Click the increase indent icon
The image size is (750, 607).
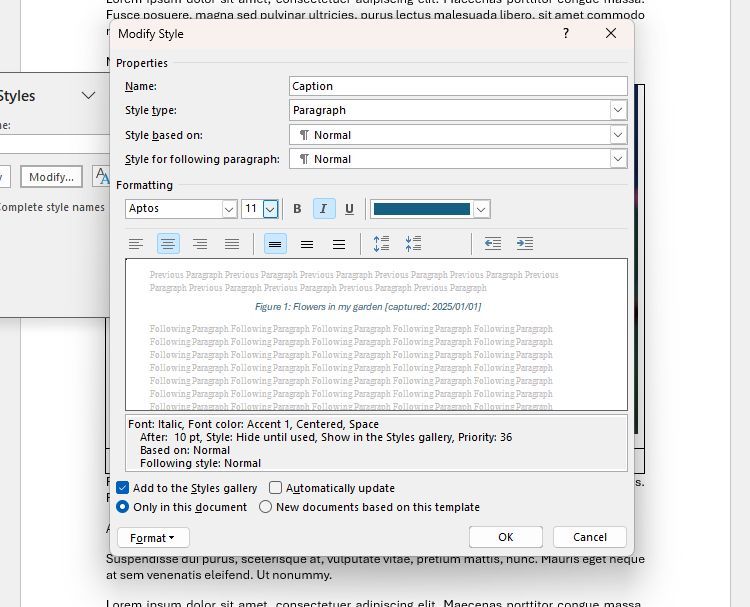(525, 244)
